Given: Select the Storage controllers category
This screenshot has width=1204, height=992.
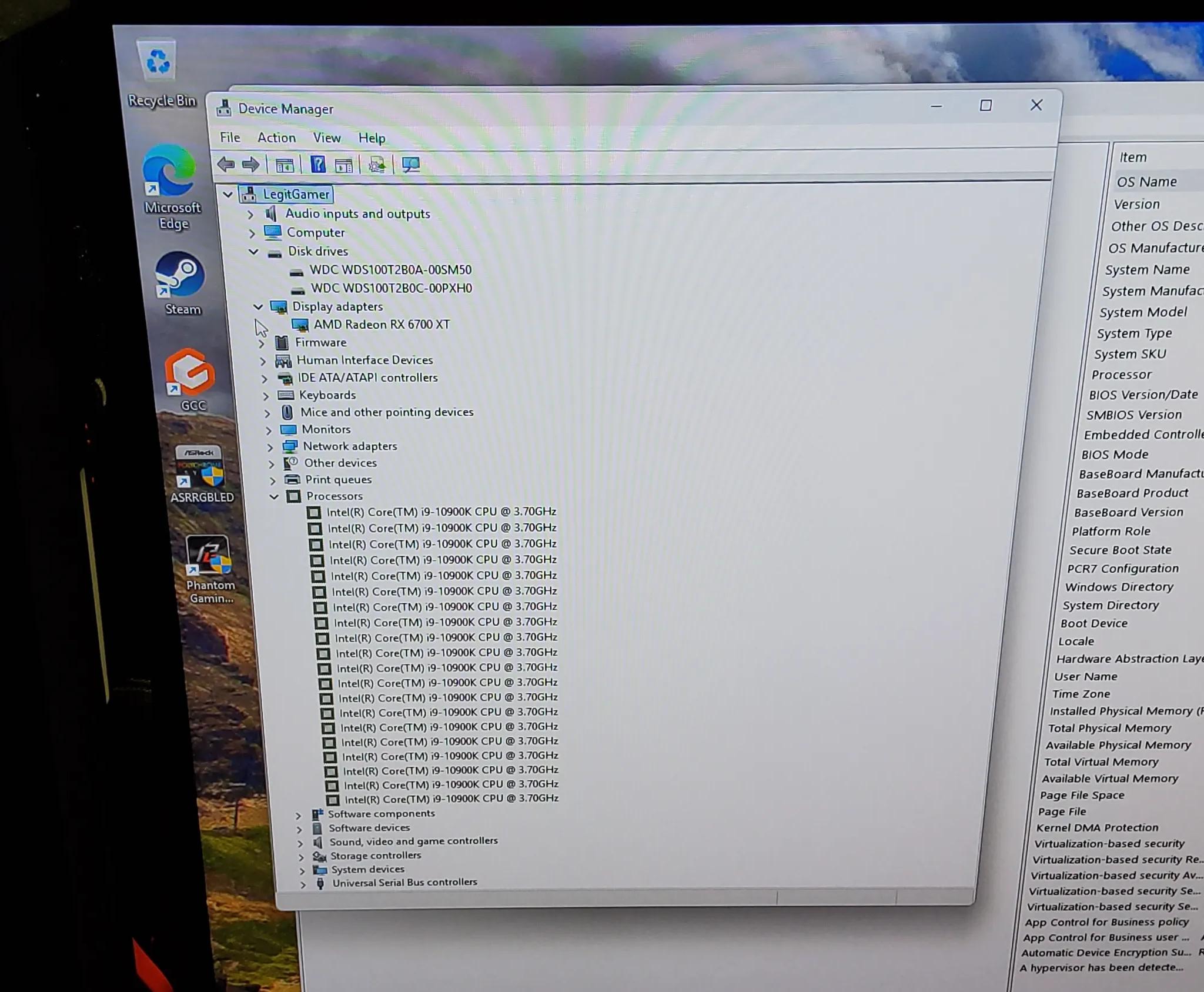Looking at the screenshot, I should (375, 856).
